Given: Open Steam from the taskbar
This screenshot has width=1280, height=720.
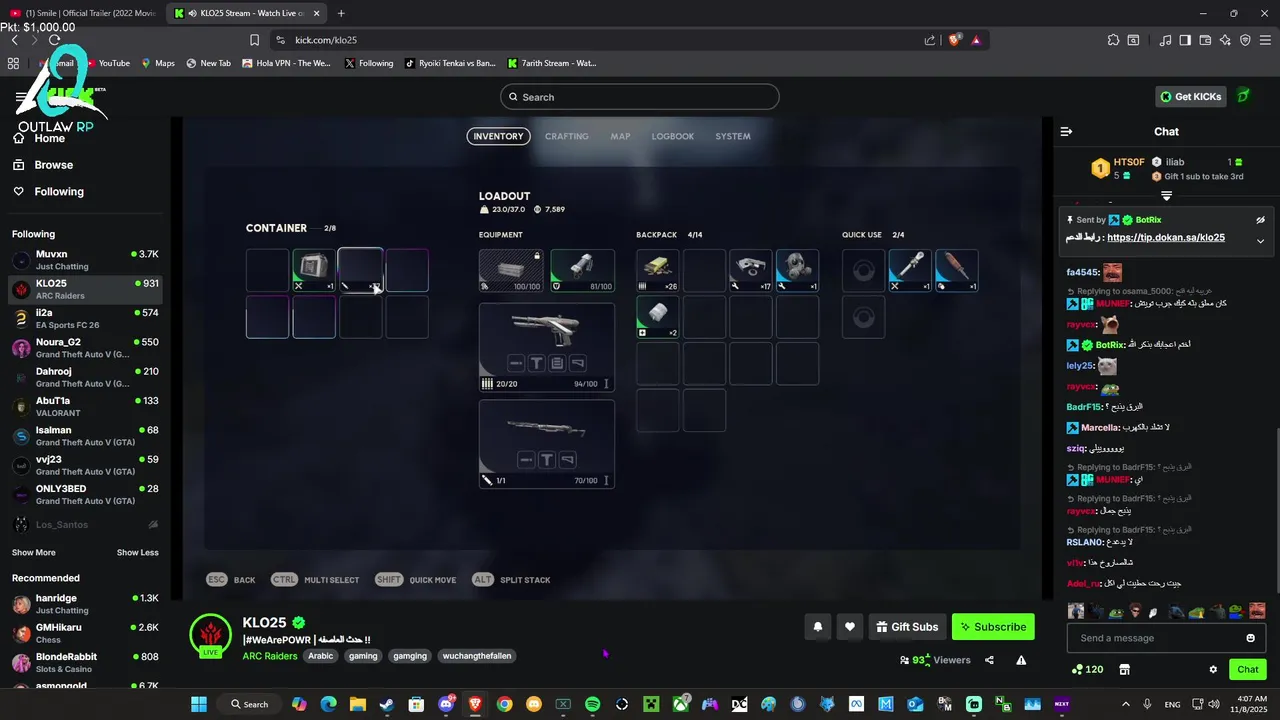Looking at the screenshot, I should pos(386,704).
